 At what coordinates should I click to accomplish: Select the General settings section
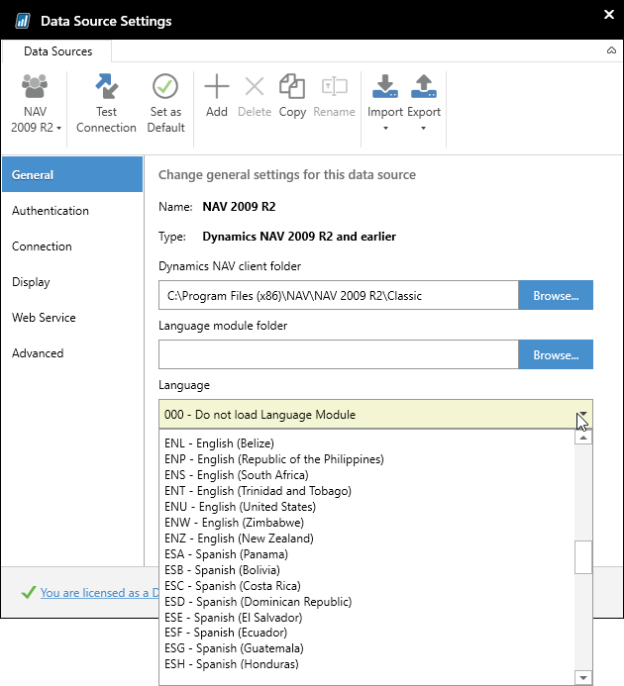point(73,175)
